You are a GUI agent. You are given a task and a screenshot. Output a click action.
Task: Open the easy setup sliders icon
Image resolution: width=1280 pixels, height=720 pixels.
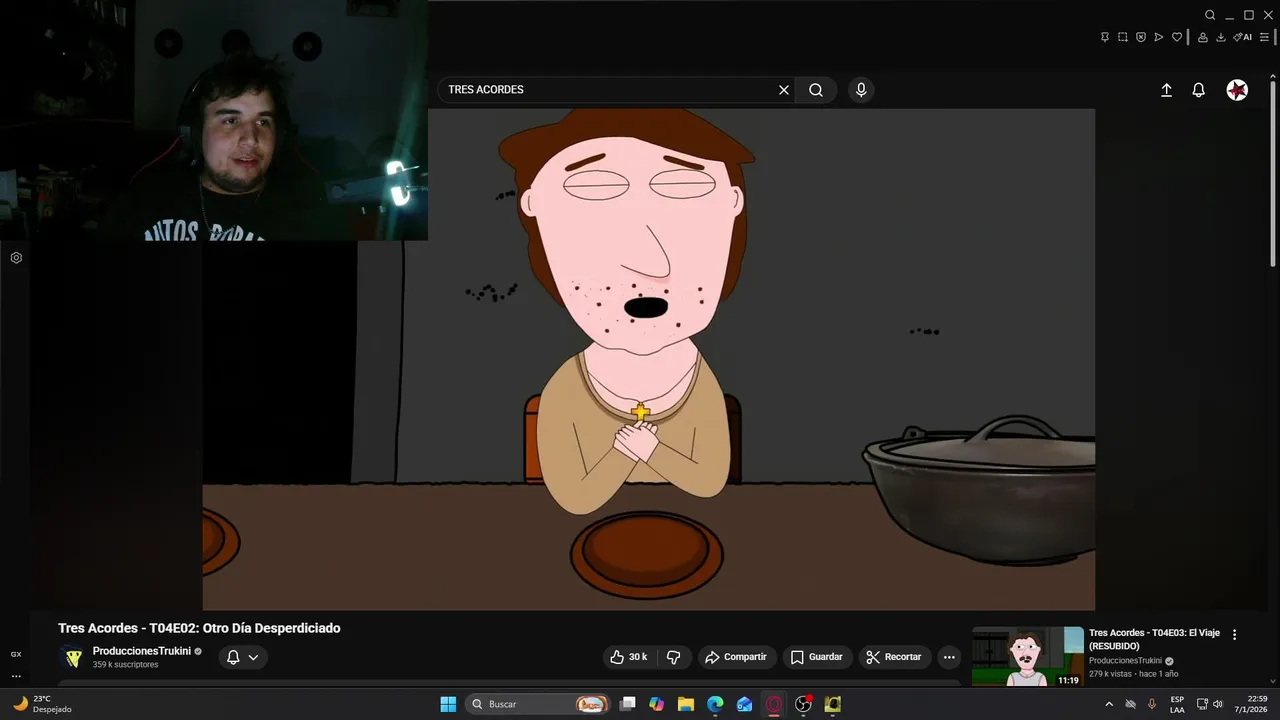click(1264, 37)
